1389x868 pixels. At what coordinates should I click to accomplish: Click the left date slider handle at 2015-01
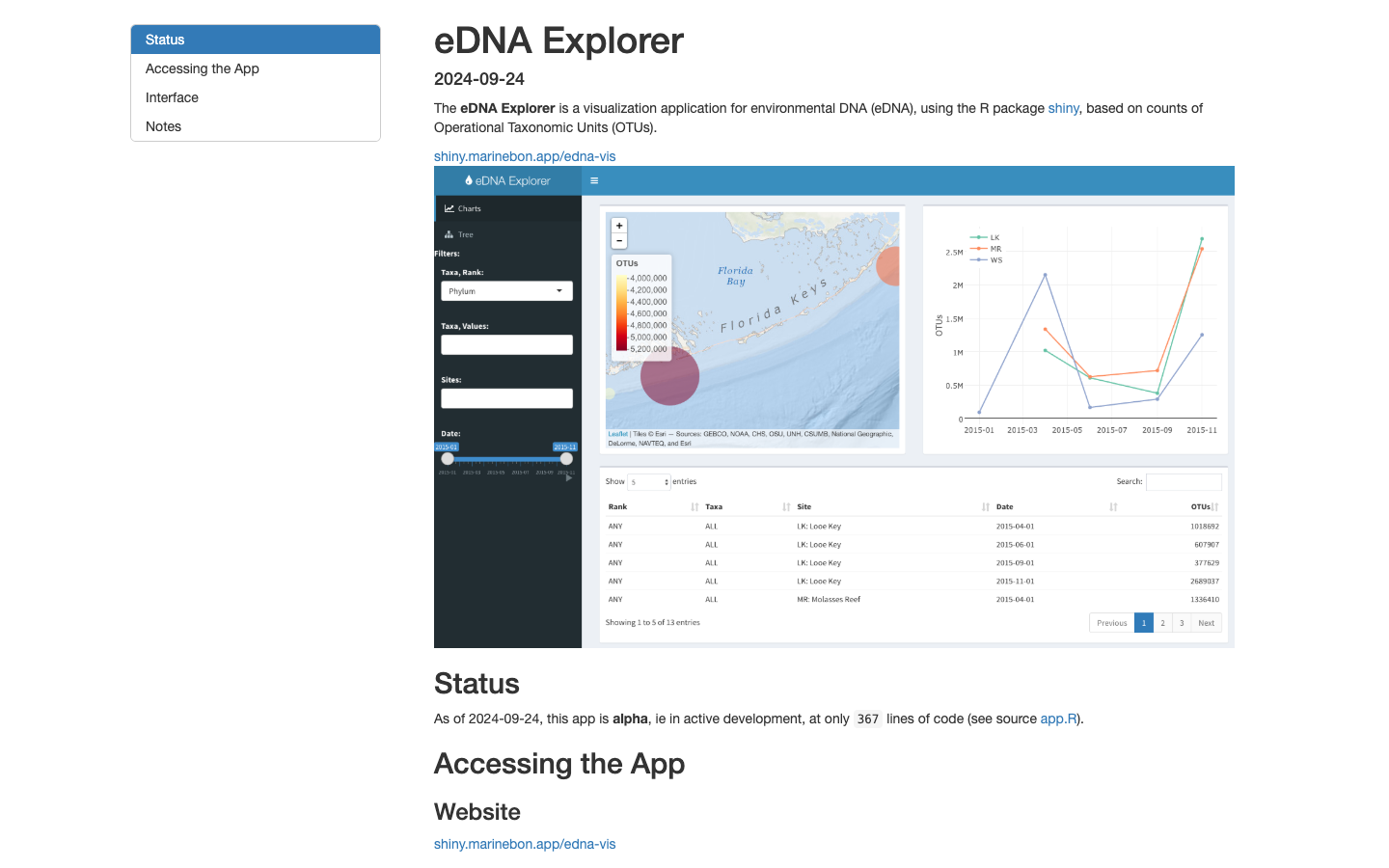[x=448, y=459]
